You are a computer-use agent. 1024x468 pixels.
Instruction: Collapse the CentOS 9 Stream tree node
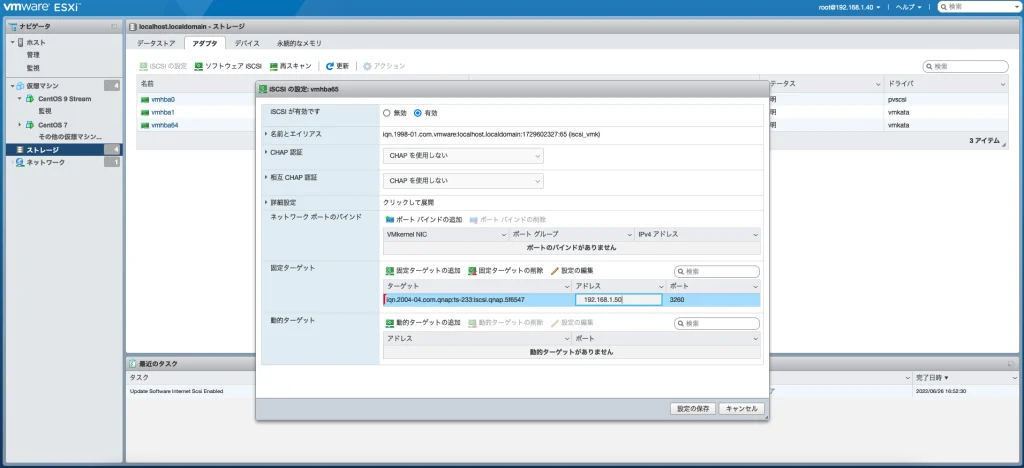[x=20, y=99]
